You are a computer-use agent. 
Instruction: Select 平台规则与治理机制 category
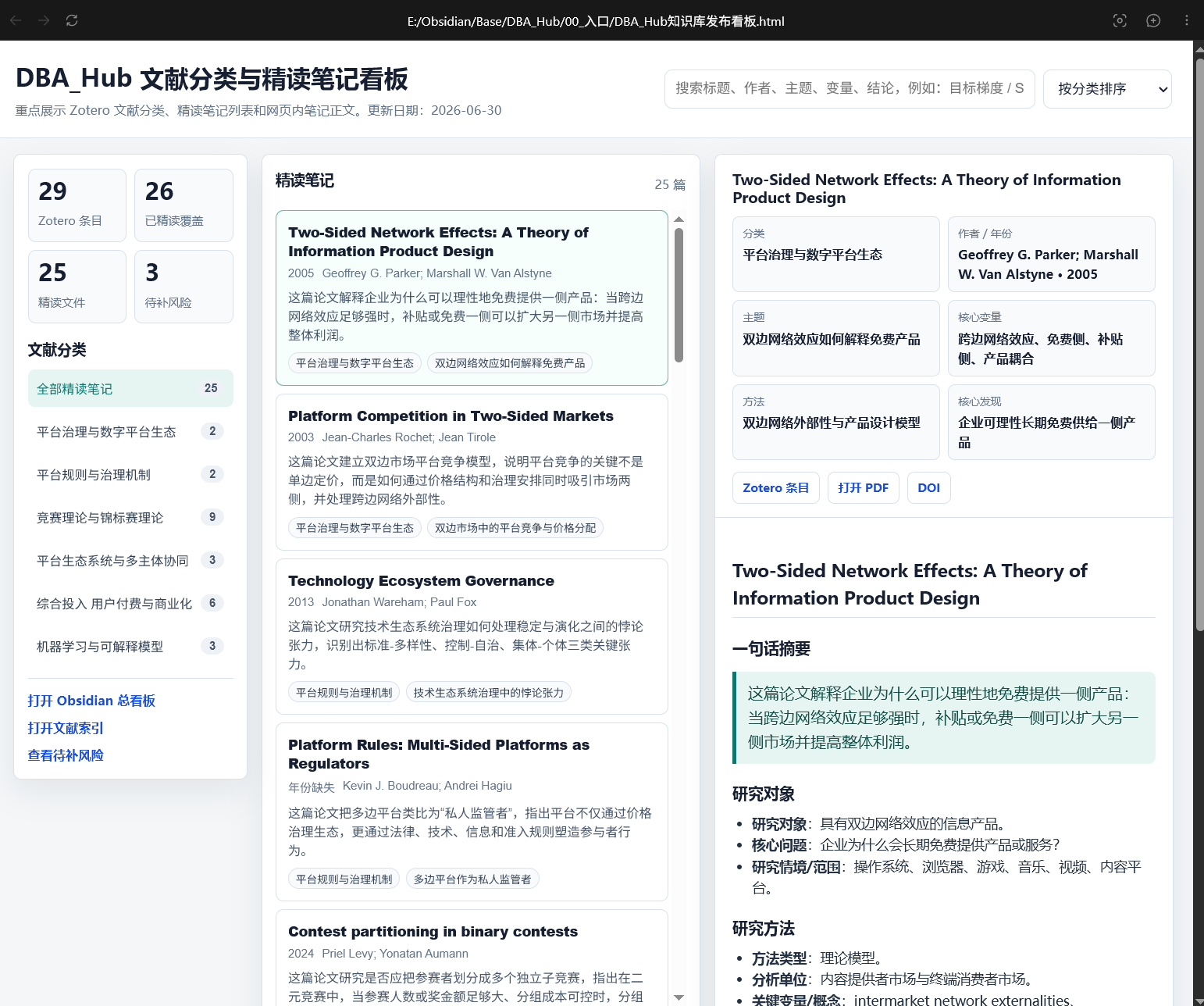tap(130, 474)
